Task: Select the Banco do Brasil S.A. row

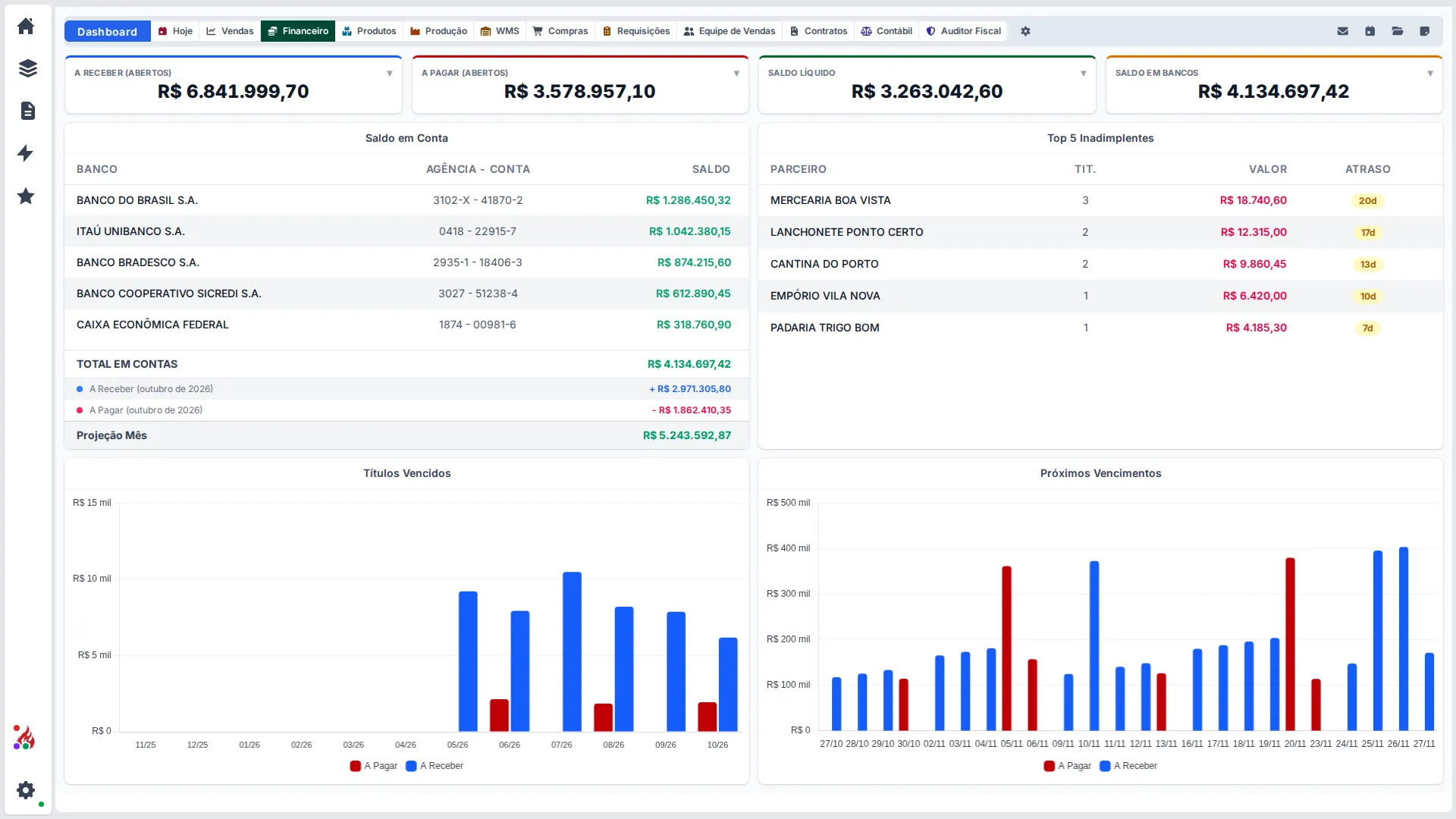Action: pos(406,200)
